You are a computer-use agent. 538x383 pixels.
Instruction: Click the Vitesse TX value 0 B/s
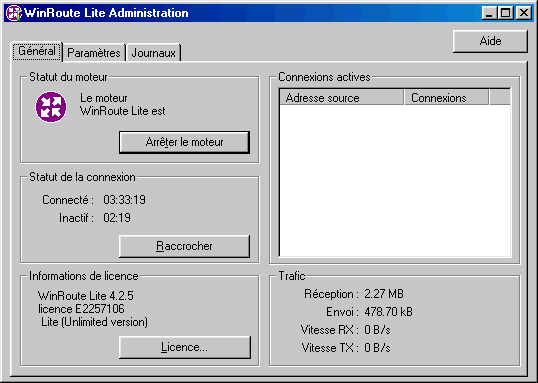[x=377, y=348]
